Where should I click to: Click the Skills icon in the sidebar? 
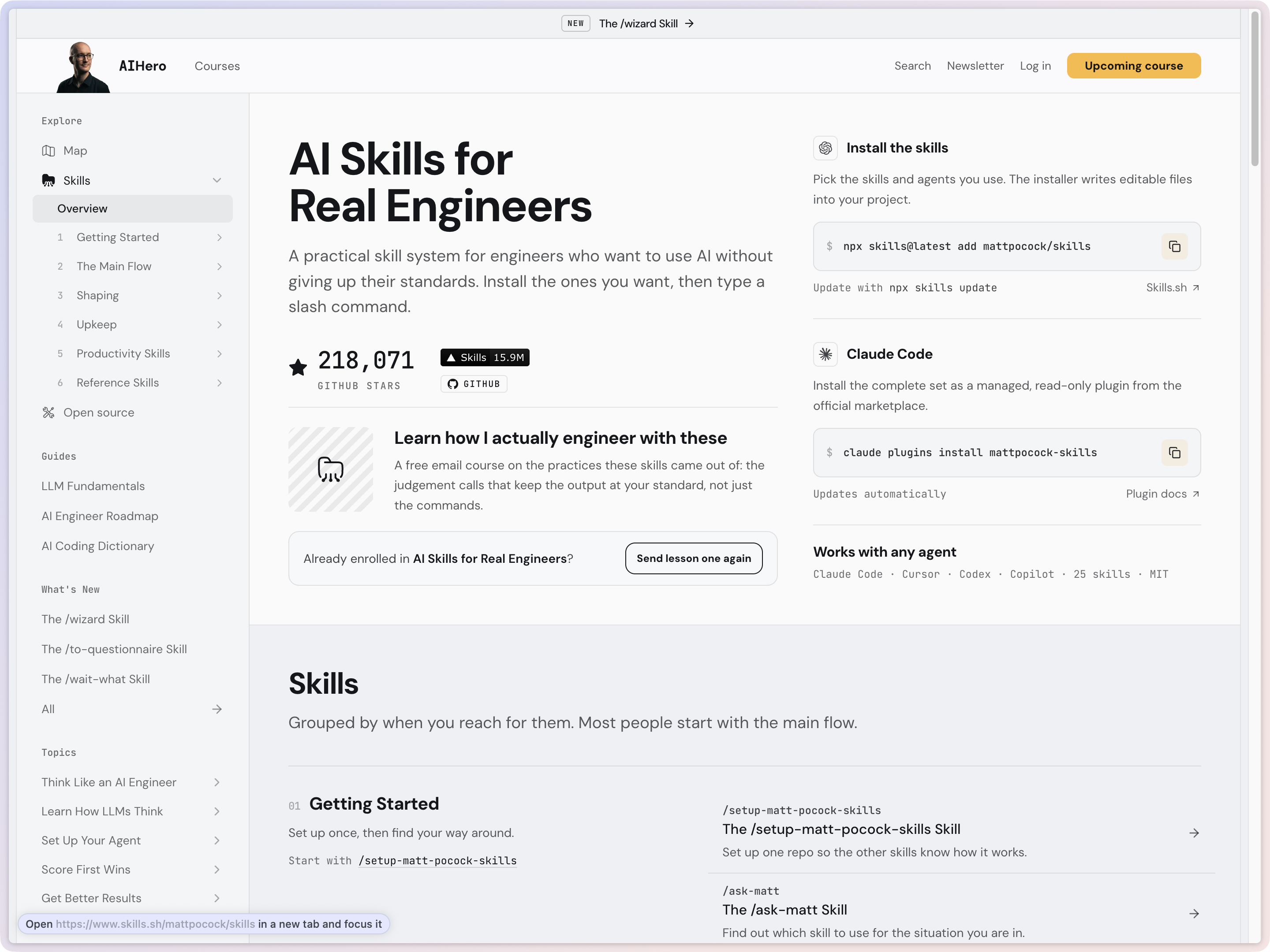(x=48, y=181)
